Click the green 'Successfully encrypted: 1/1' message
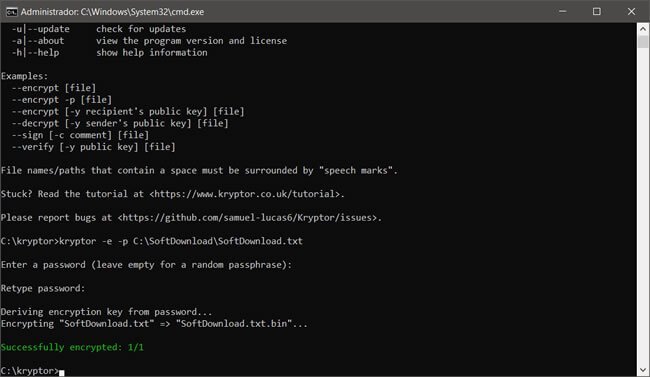650x377 pixels. coord(72,347)
